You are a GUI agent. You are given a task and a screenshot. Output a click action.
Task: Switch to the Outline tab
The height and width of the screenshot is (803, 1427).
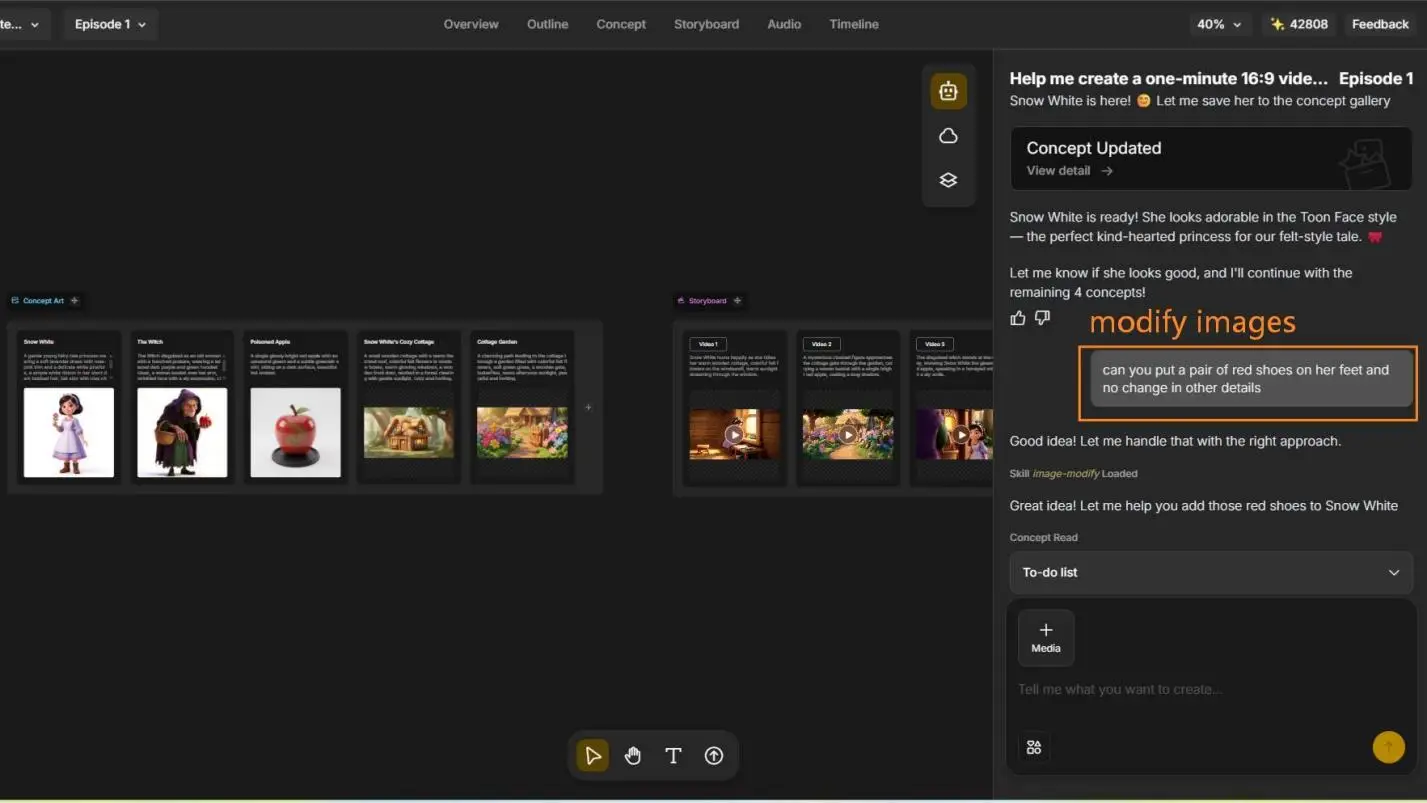click(x=548, y=24)
